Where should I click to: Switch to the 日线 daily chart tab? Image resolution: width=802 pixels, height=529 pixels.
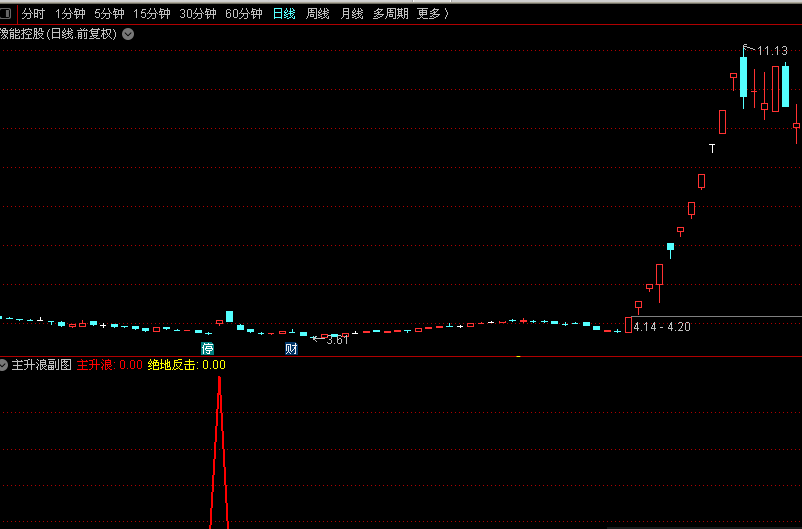[x=284, y=14]
